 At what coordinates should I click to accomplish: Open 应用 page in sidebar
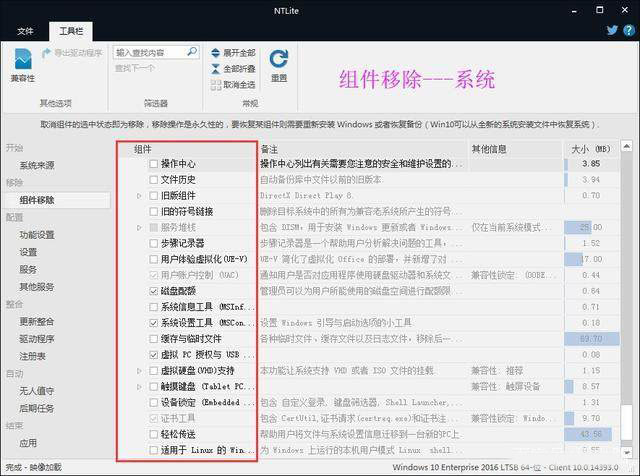coord(28,443)
